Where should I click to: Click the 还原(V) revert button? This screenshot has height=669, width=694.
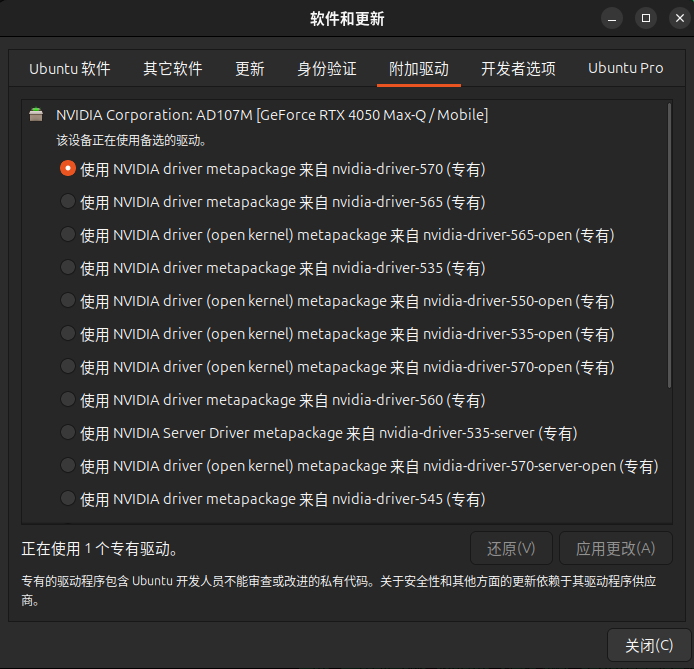tap(511, 548)
